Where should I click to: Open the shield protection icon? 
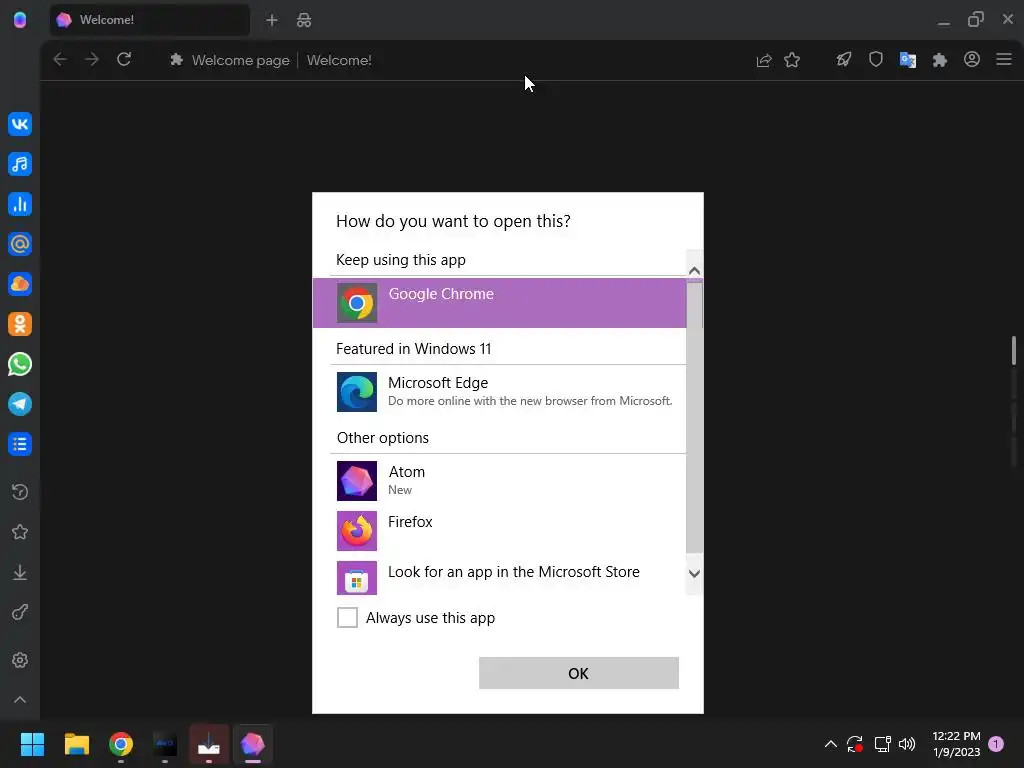876,59
